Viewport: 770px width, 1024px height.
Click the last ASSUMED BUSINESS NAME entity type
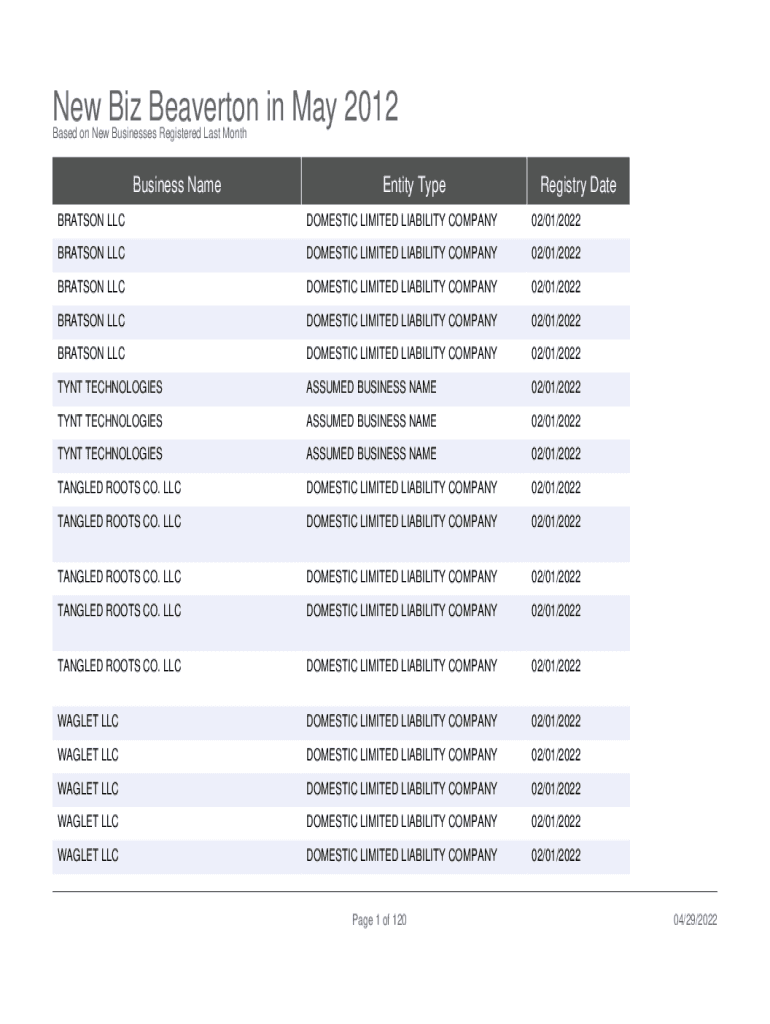pos(371,454)
